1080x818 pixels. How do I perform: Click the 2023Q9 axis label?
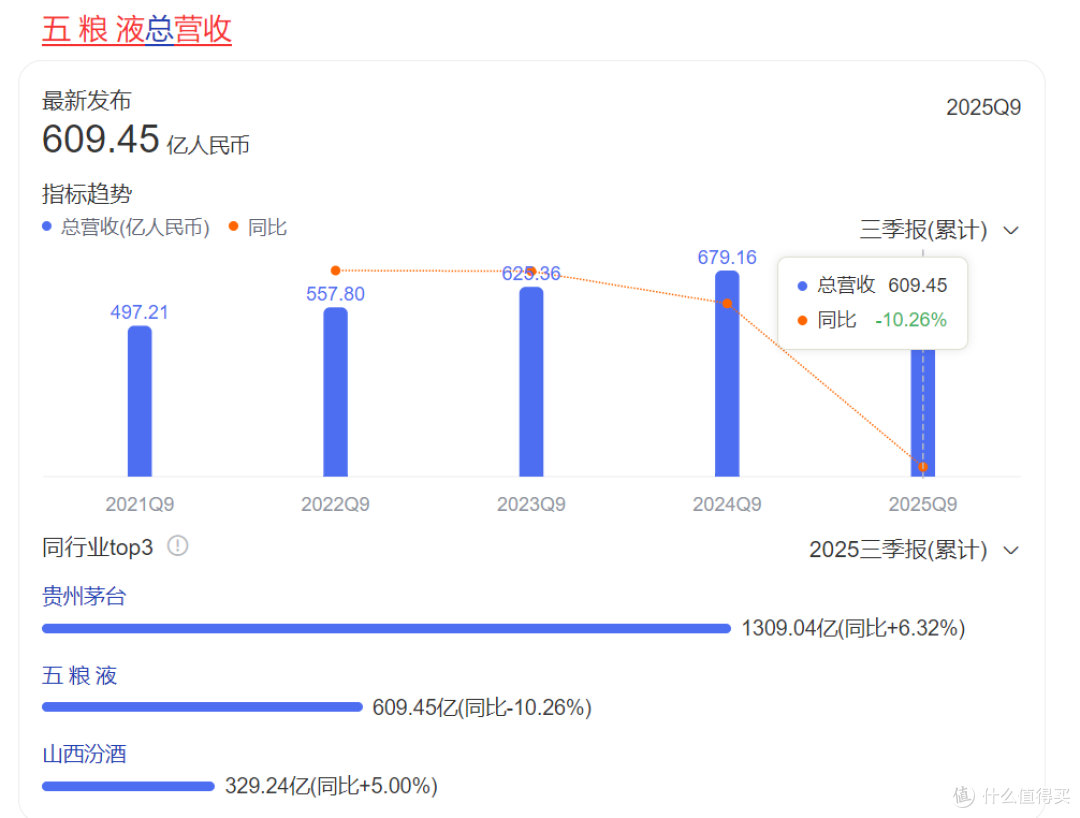tap(531, 505)
